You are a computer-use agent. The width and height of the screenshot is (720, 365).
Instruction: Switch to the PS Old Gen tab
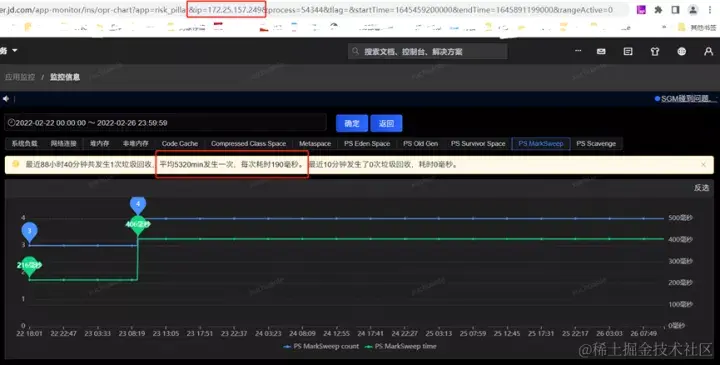(x=420, y=144)
